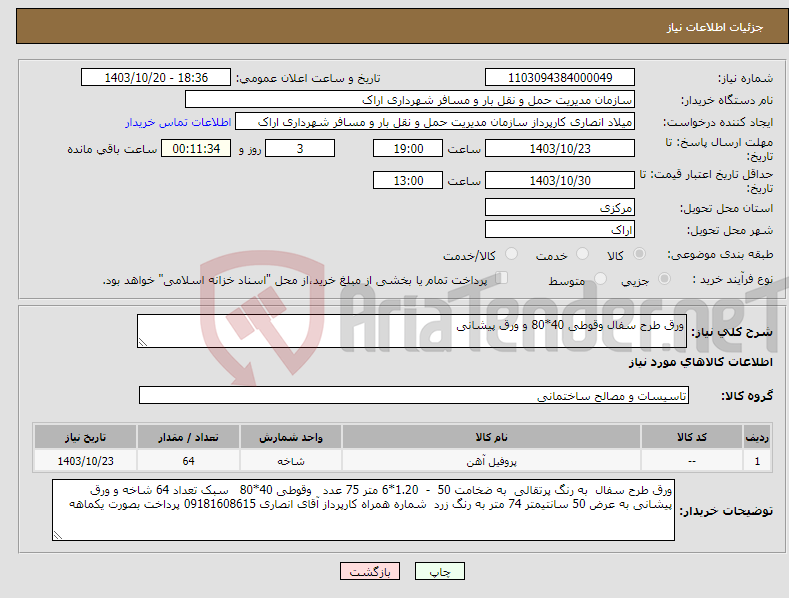Click the شماره نیاز label

745,78
